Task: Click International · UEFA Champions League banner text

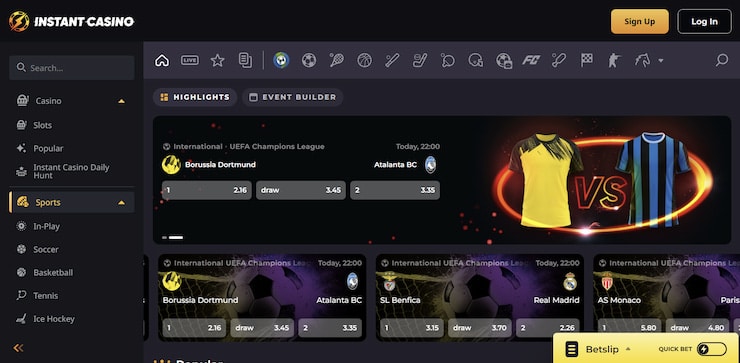Action: point(249,147)
